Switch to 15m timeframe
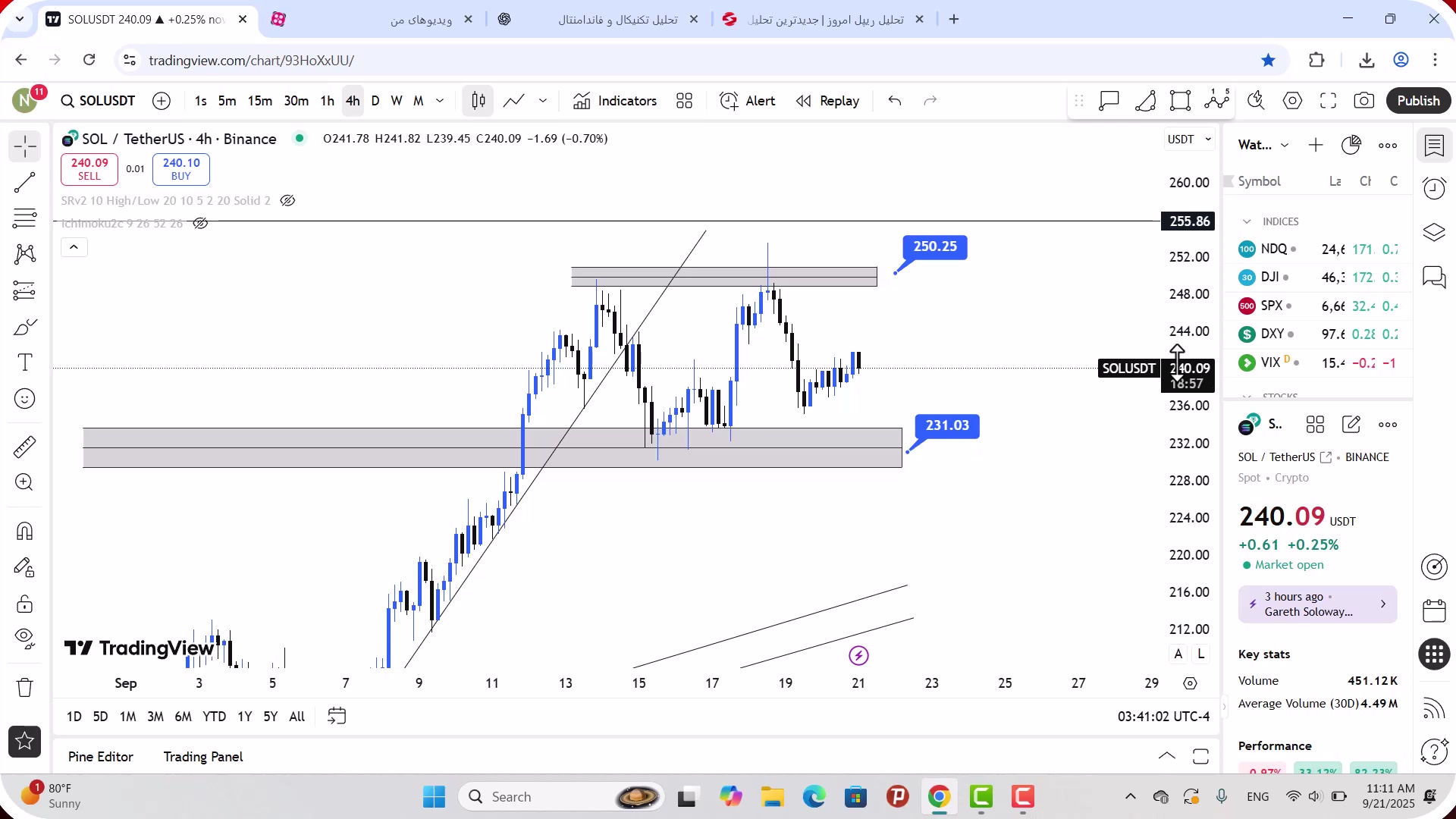 [260, 101]
